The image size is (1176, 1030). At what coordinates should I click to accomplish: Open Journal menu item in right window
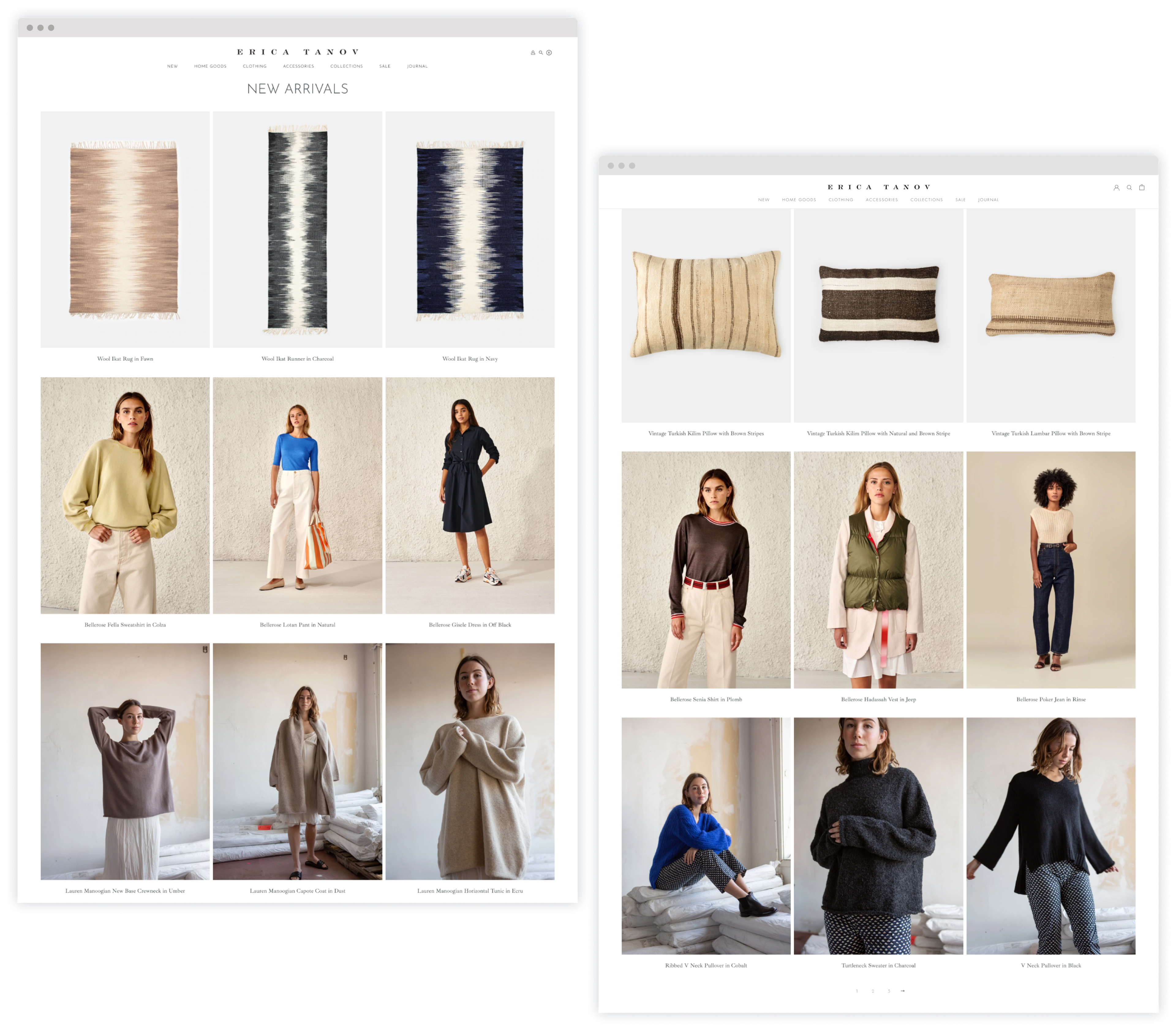(x=988, y=200)
